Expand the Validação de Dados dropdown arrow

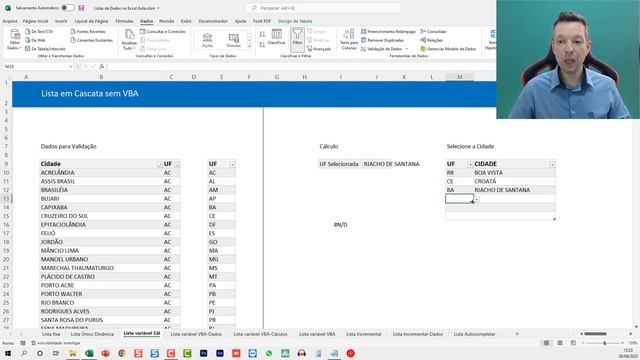tap(407, 49)
